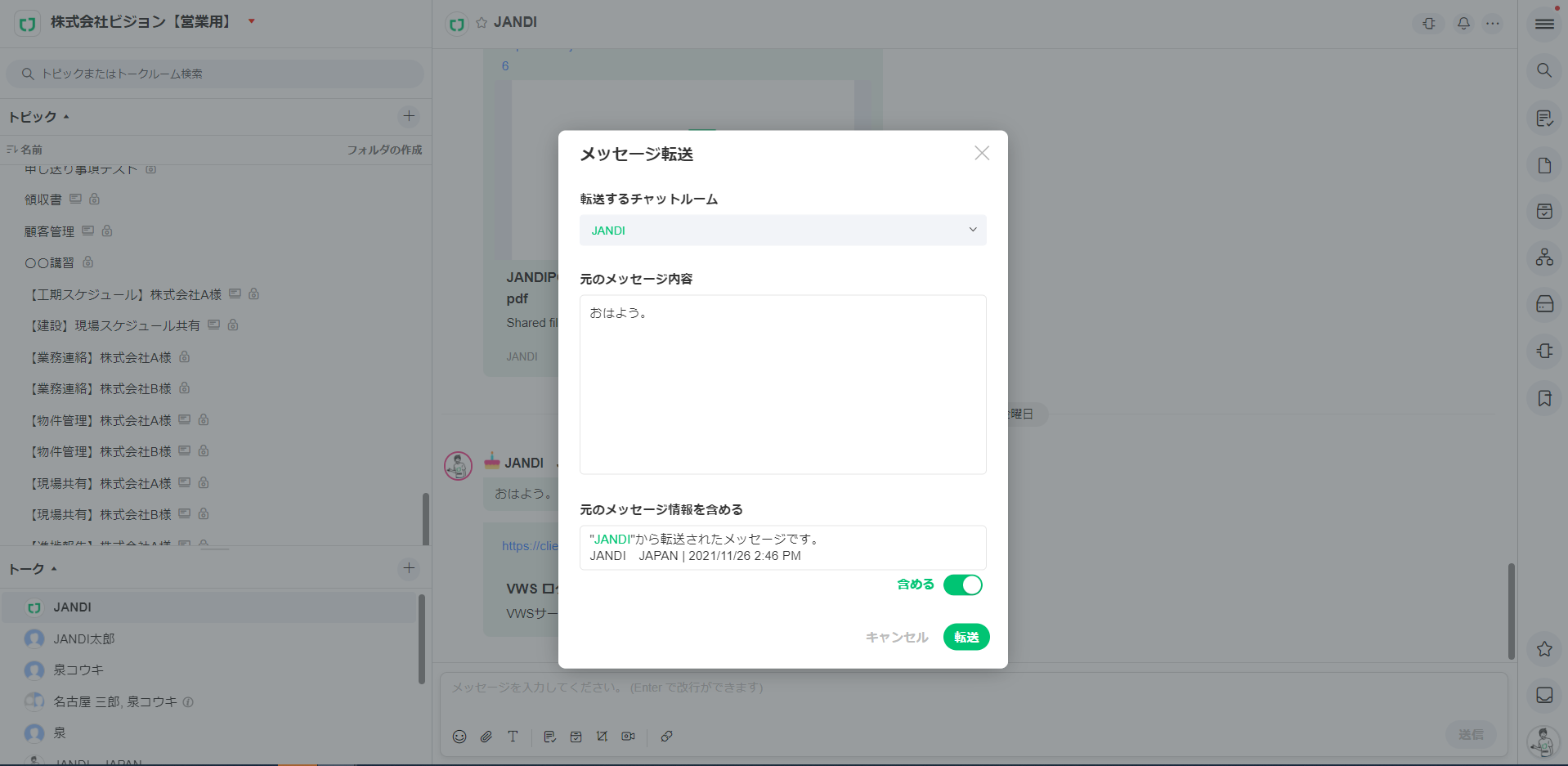Add a new topic with plus icon

[x=409, y=116]
